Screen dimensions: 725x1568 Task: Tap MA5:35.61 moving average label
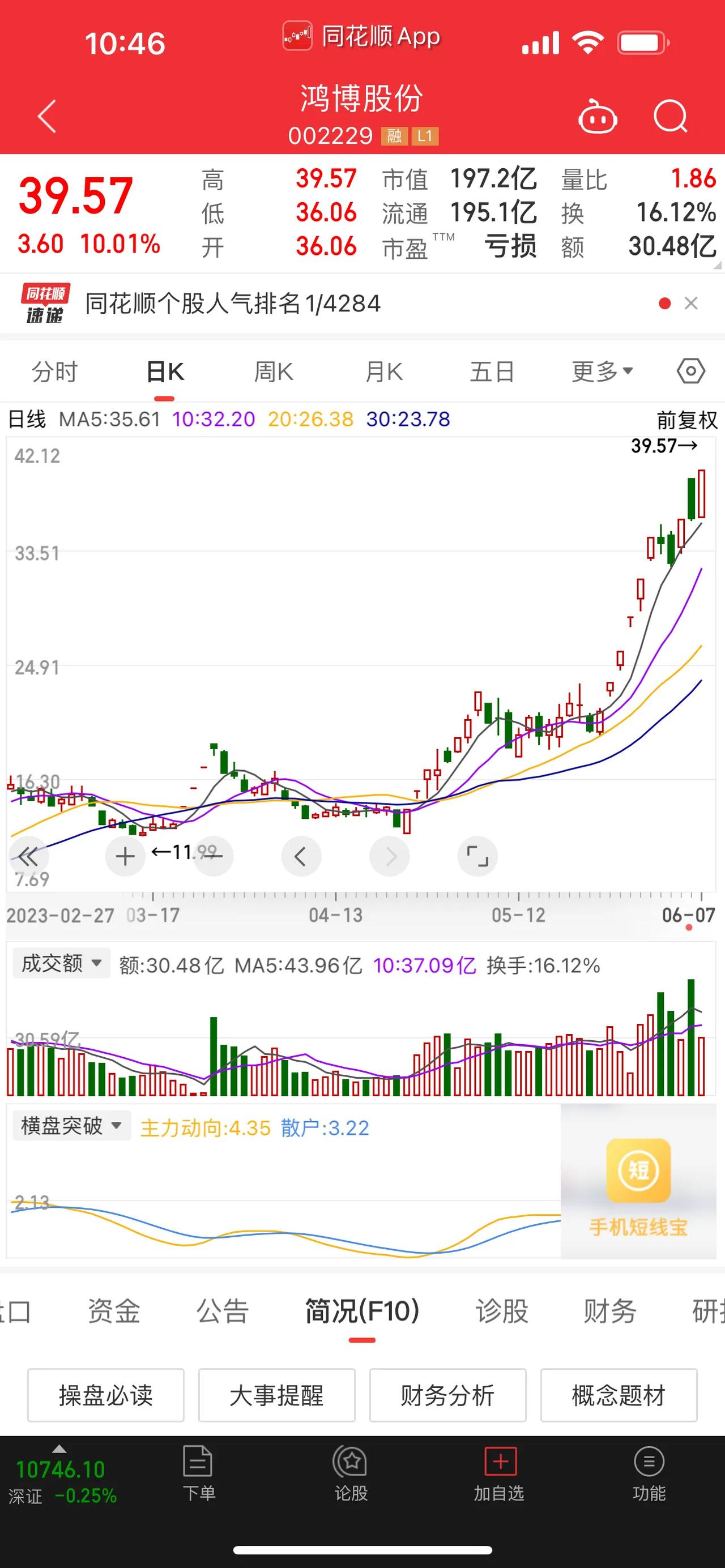pyautogui.click(x=109, y=420)
